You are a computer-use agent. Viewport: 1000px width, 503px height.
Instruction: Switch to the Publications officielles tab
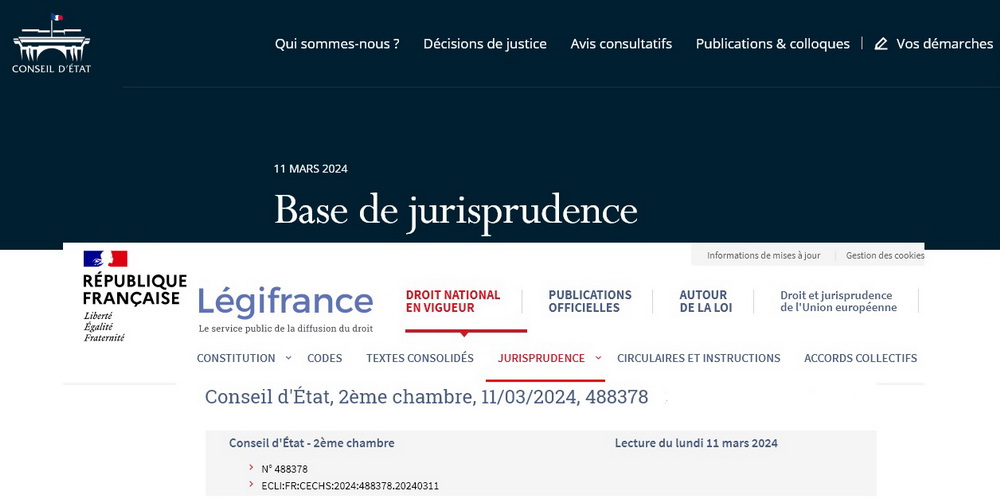590,301
